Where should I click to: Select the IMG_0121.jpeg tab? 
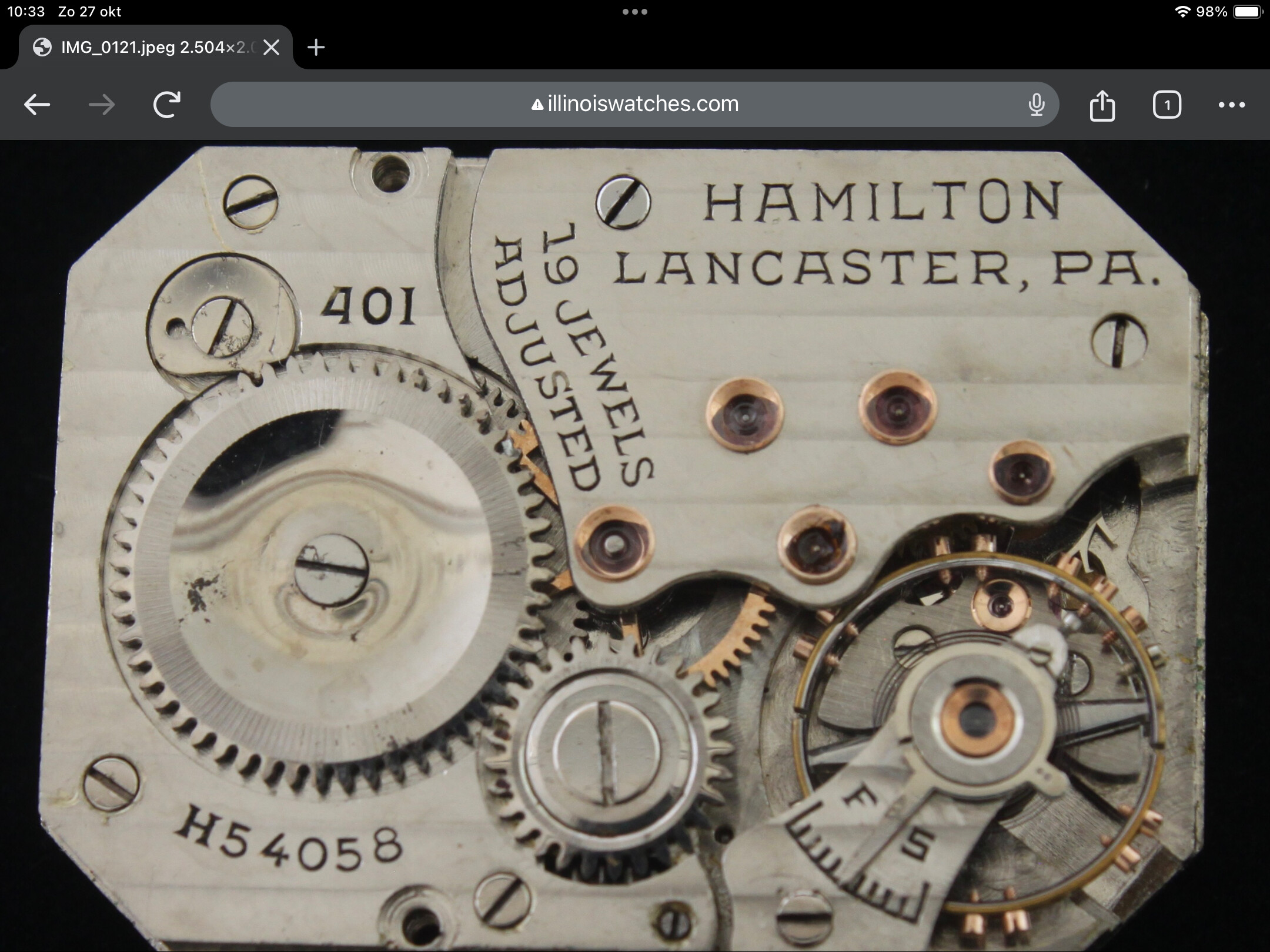[x=155, y=47]
